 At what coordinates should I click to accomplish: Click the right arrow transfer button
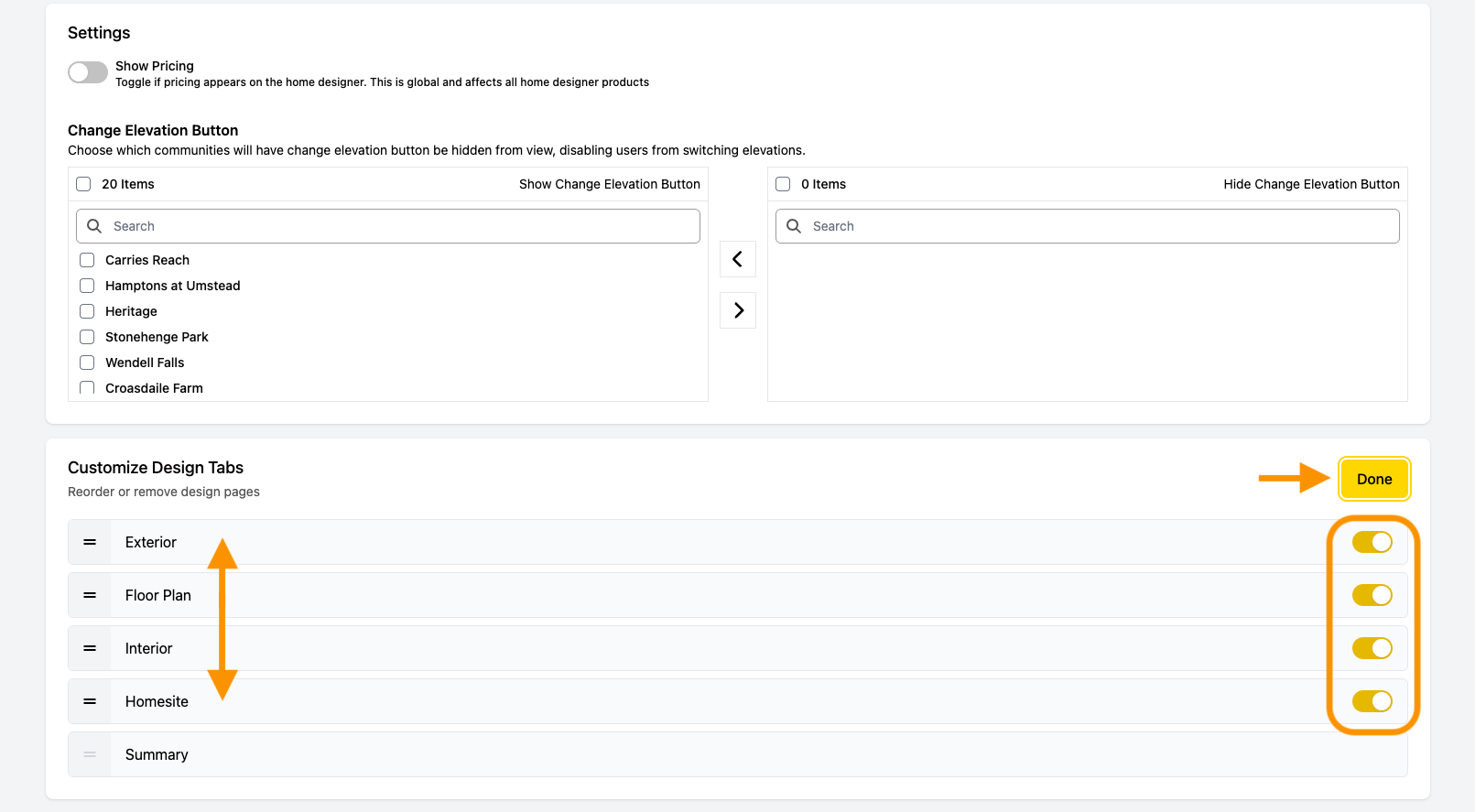(x=738, y=310)
